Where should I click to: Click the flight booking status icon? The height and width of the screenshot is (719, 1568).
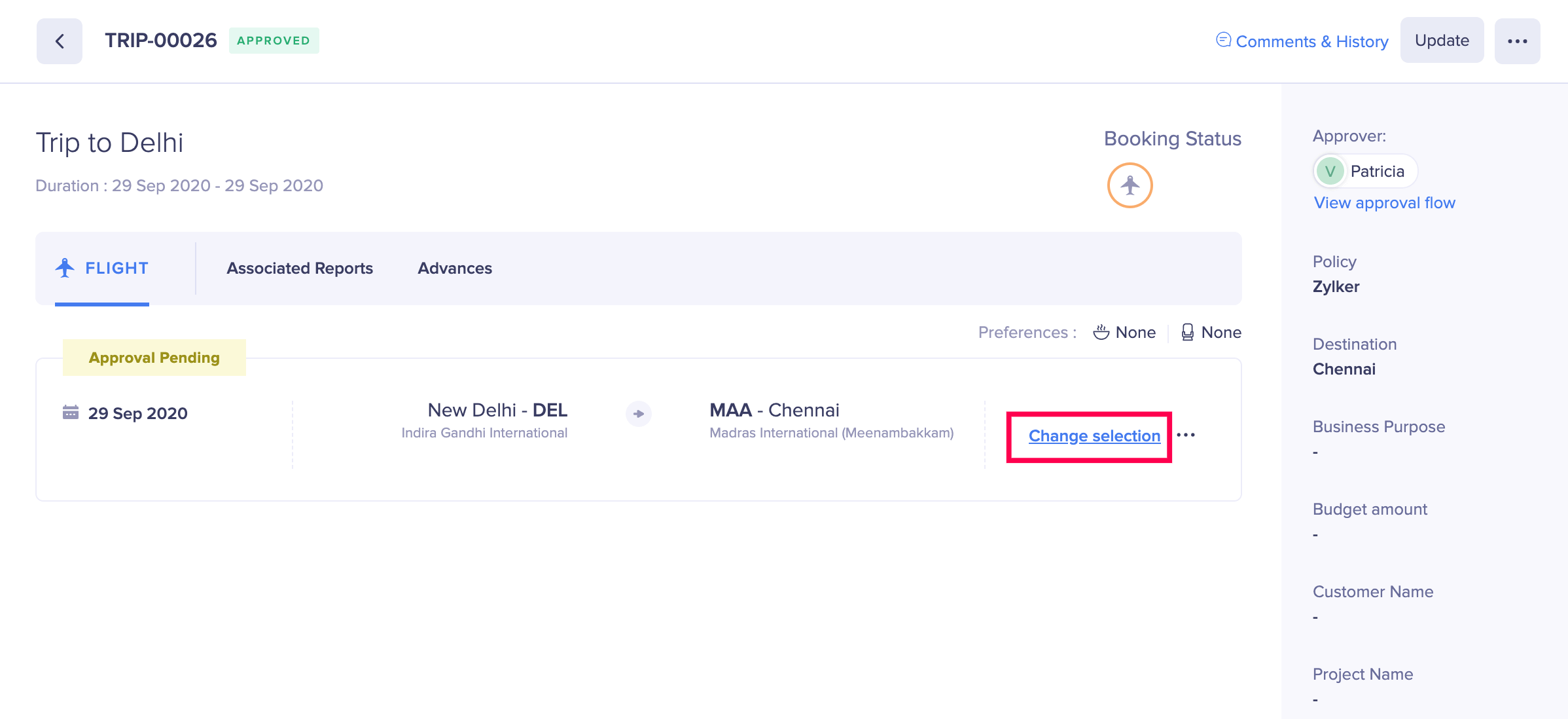pos(1130,185)
